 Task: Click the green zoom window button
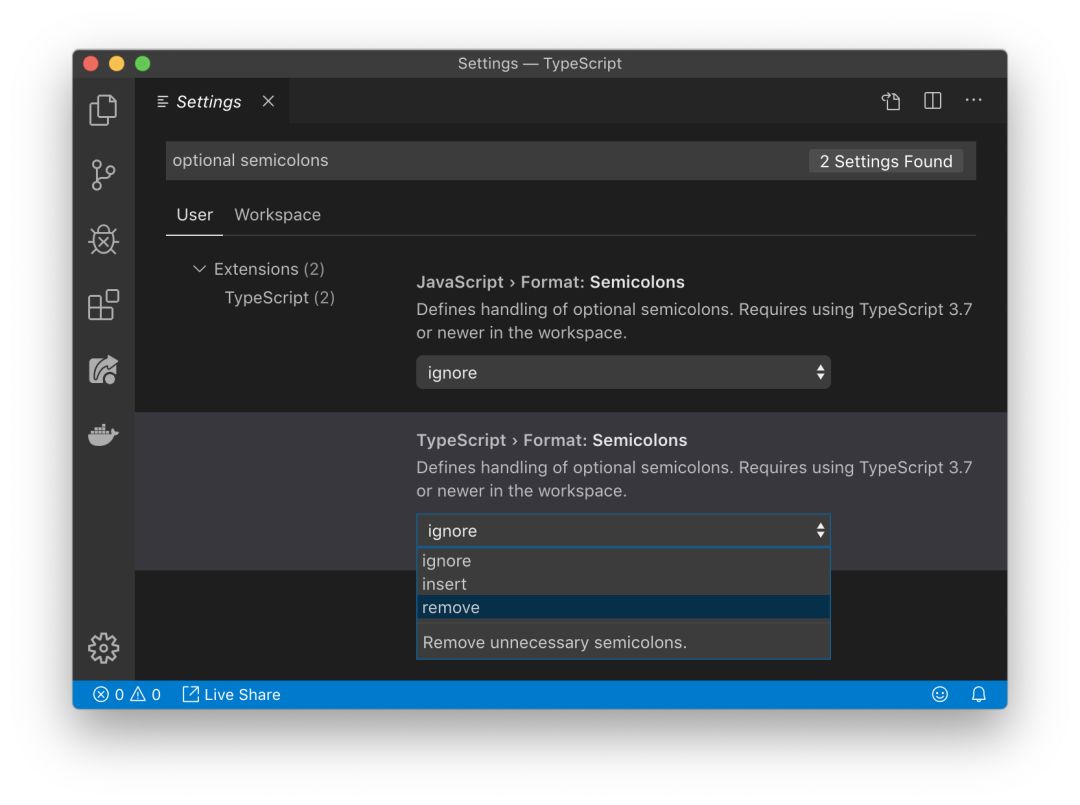(x=143, y=64)
